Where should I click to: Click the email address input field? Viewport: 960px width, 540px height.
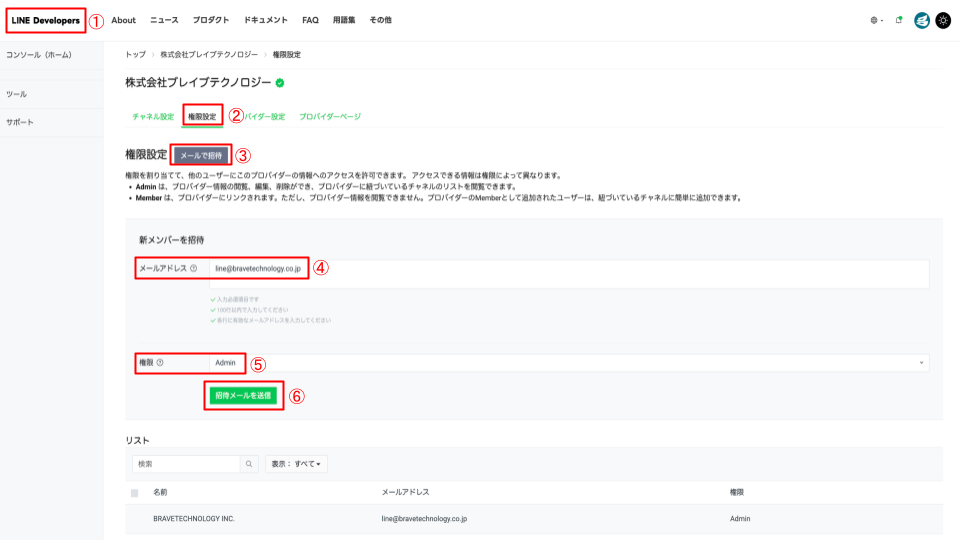pos(569,274)
